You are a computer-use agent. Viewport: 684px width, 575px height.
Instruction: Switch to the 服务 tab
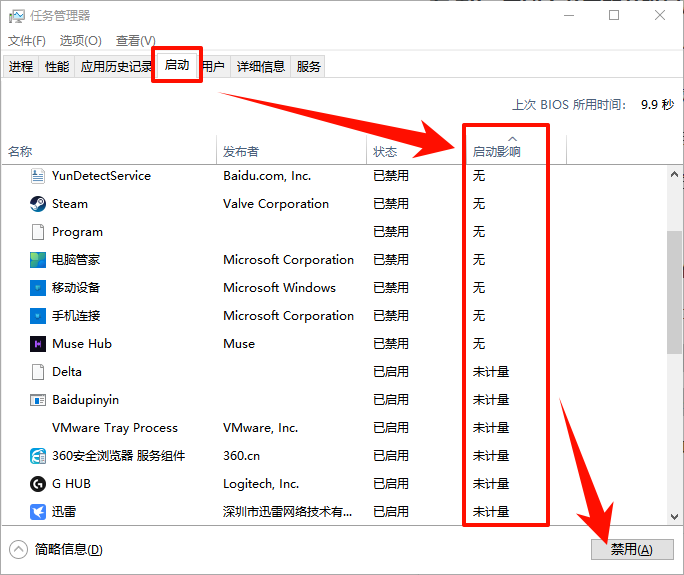tap(308, 66)
